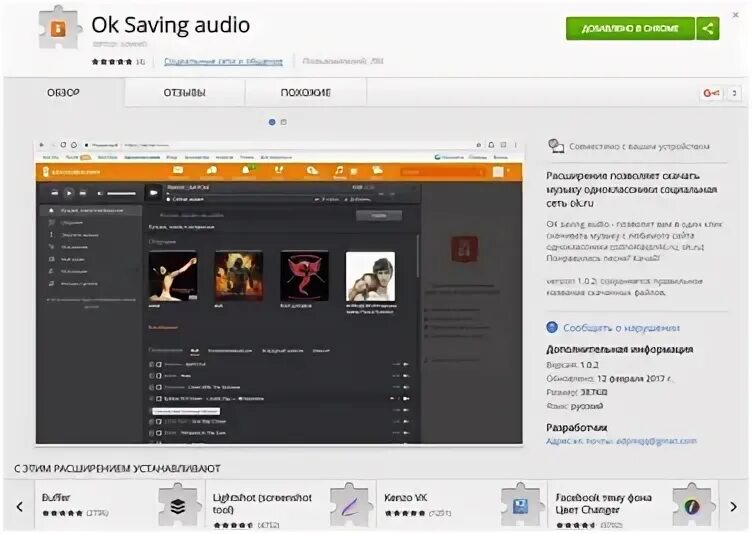Click the 'С этим расширением устанавливают' heading
Viewport: 752px width, 534px height.
coord(118,468)
